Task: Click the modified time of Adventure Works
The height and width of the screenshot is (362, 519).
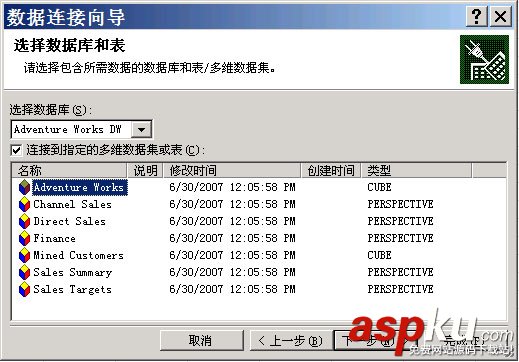Action: click(232, 187)
